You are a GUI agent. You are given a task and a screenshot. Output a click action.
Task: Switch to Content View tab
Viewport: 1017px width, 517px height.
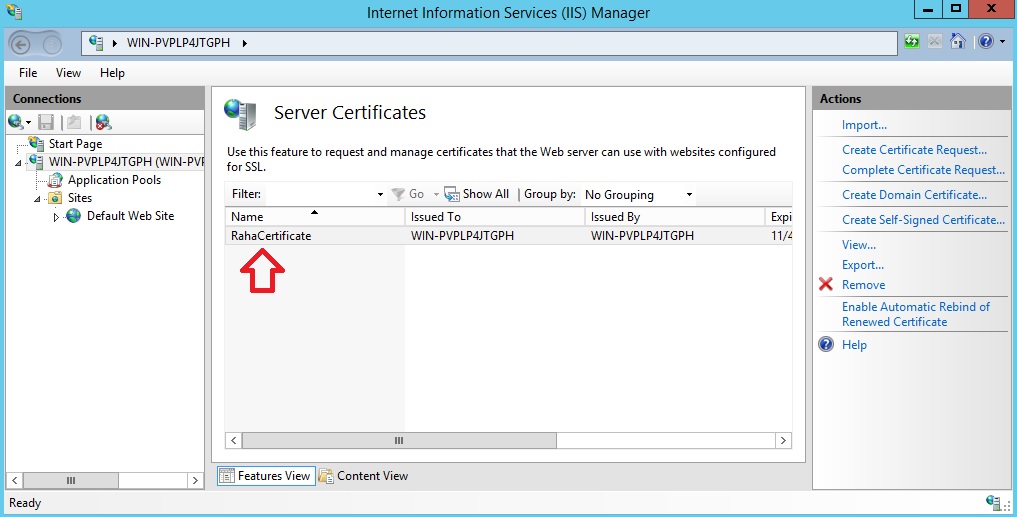tap(363, 476)
